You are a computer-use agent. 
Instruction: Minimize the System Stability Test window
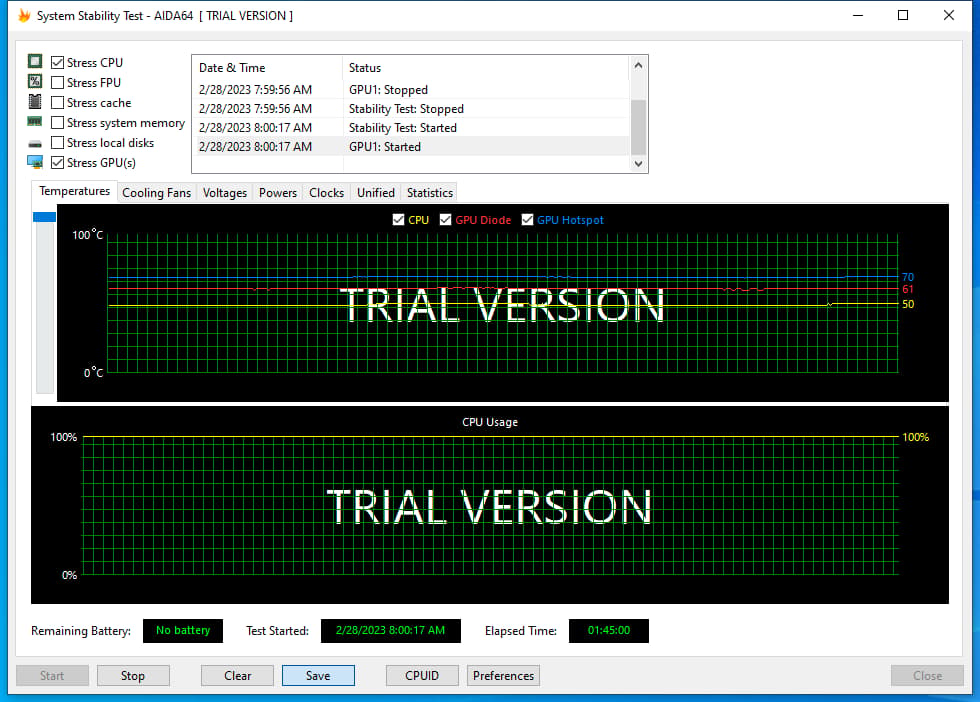pyautogui.click(x=858, y=15)
